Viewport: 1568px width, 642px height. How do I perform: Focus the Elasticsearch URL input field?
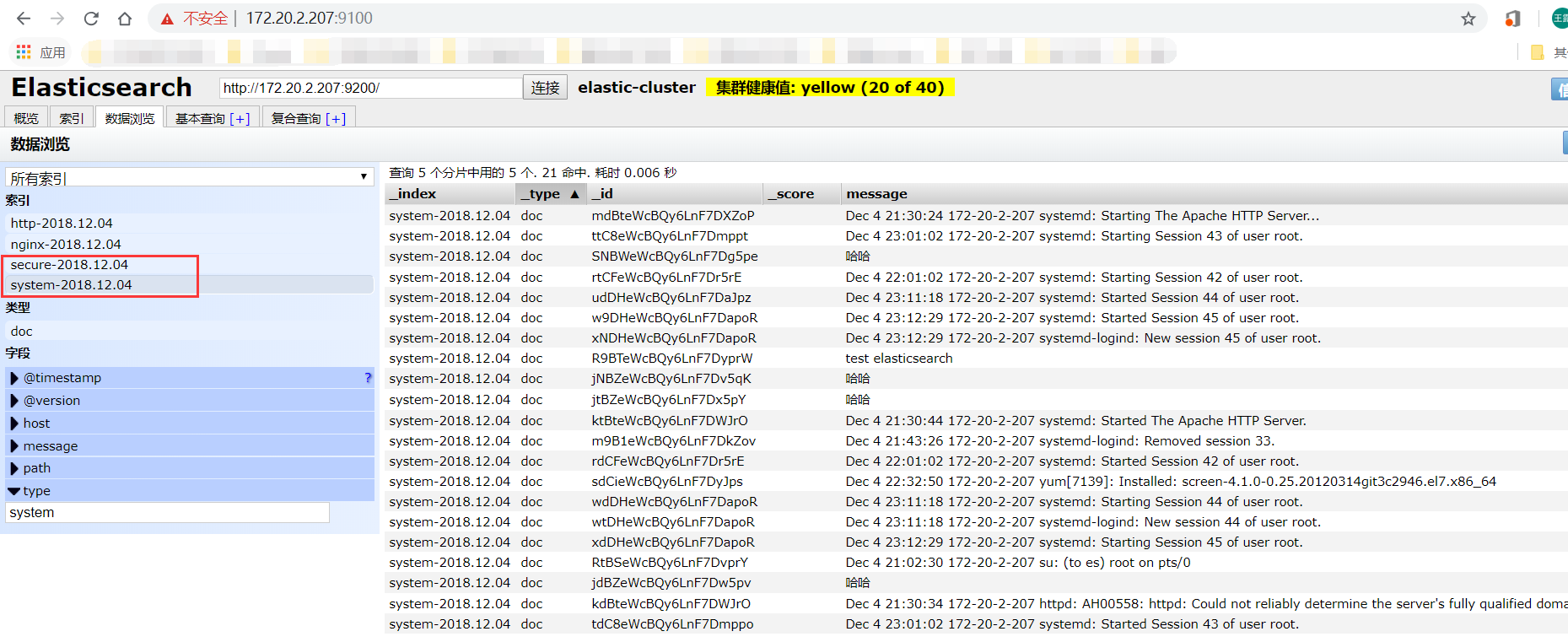[370, 88]
